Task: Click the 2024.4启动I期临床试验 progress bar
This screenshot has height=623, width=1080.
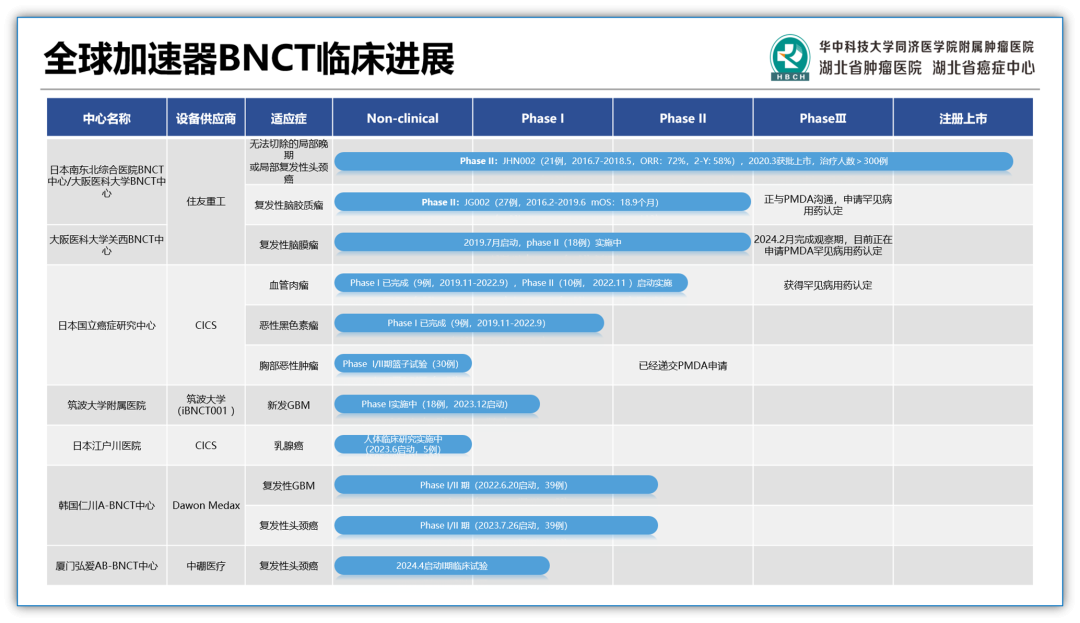Action: 441,566
